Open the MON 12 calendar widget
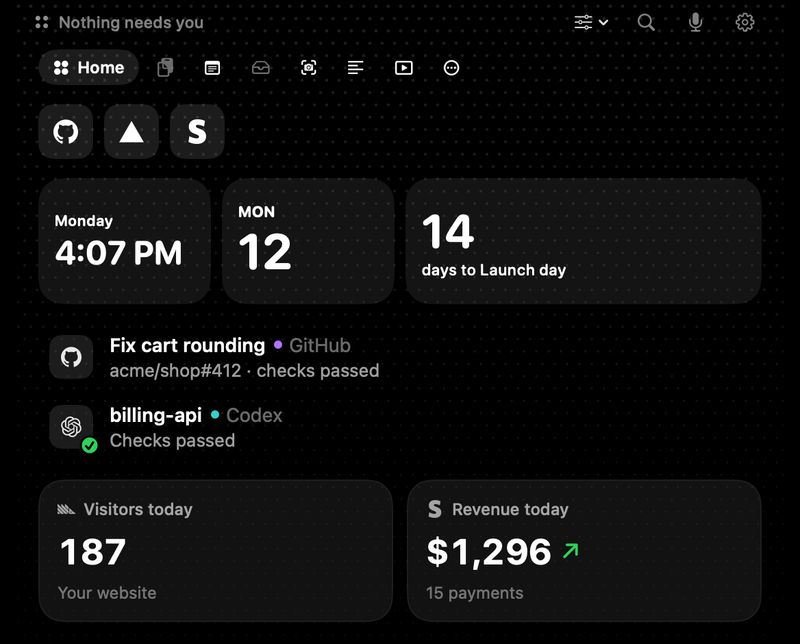Viewport: 800px width, 644px height. 308,241
